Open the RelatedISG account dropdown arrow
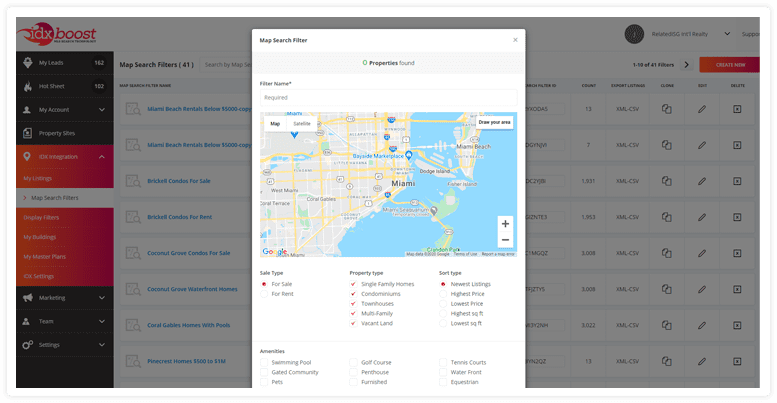The height and width of the screenshot is (403, 777). pos(727,34)
